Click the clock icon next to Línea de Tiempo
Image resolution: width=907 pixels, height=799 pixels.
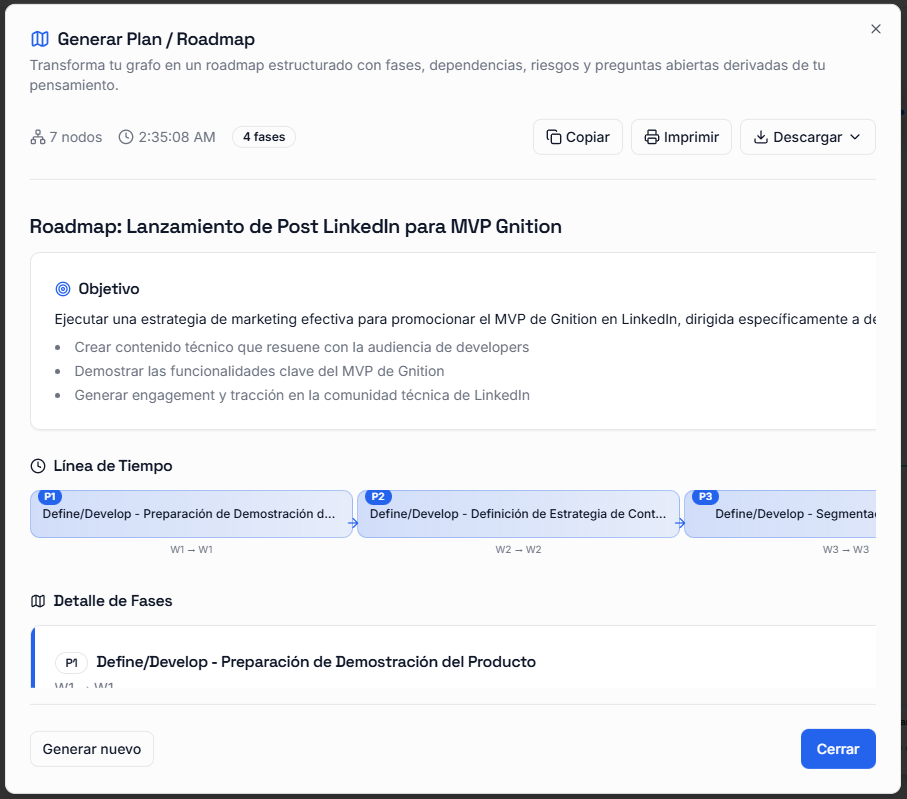pyautogui.click(x=39, y=465)
